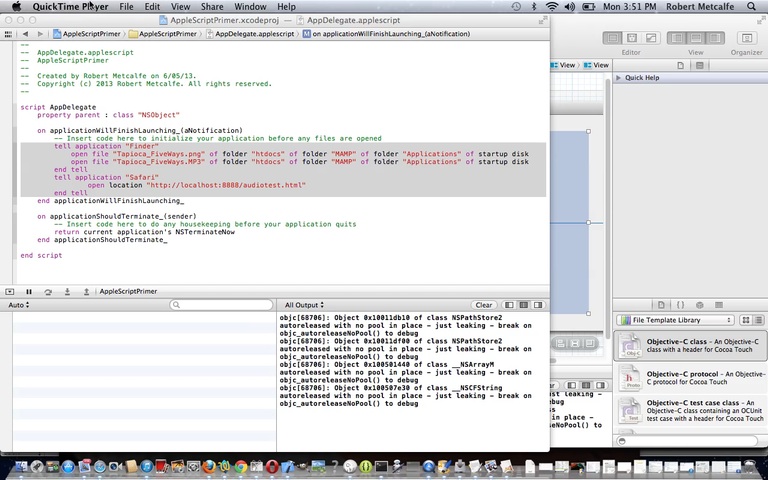This screenshot has width=768, height=480.
Task: Open the related files grid menu
Action: [8, 34]
